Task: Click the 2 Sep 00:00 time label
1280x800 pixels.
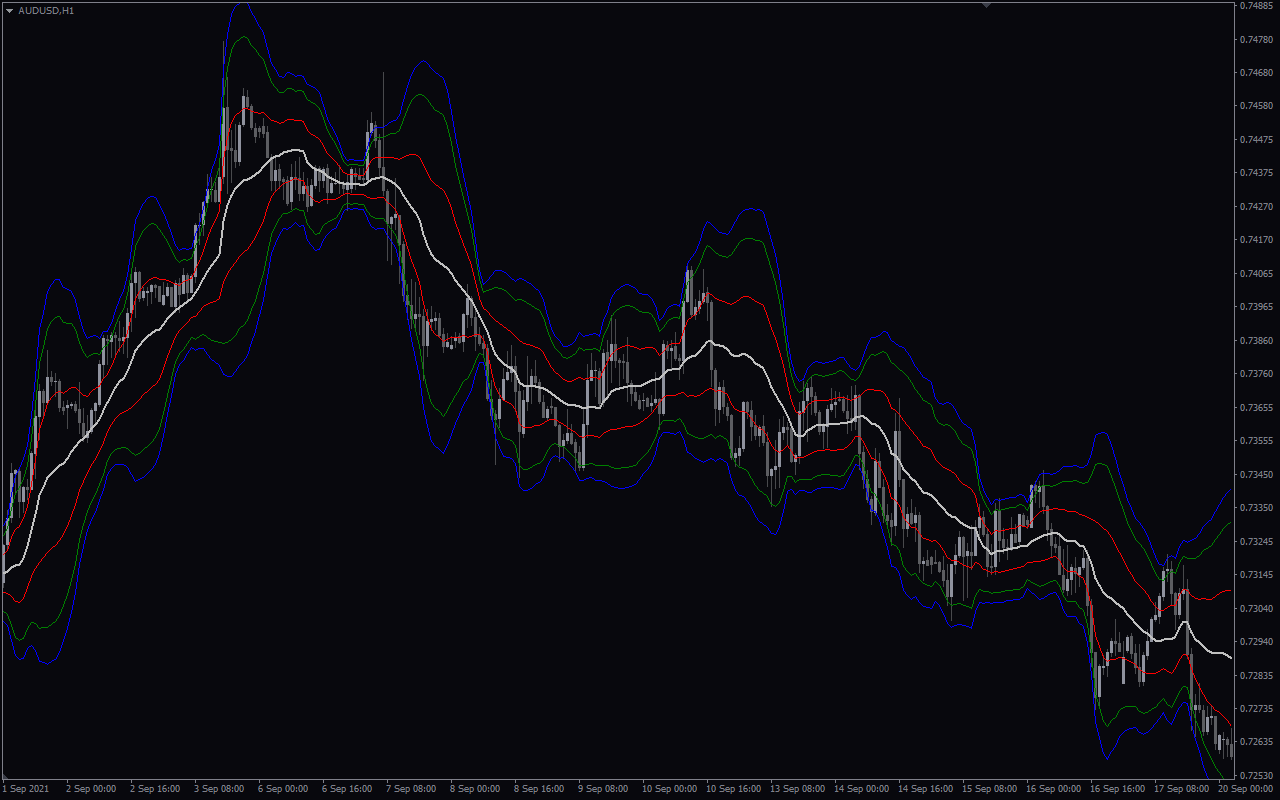Action: pyautogui.click(x=91, y=789)
